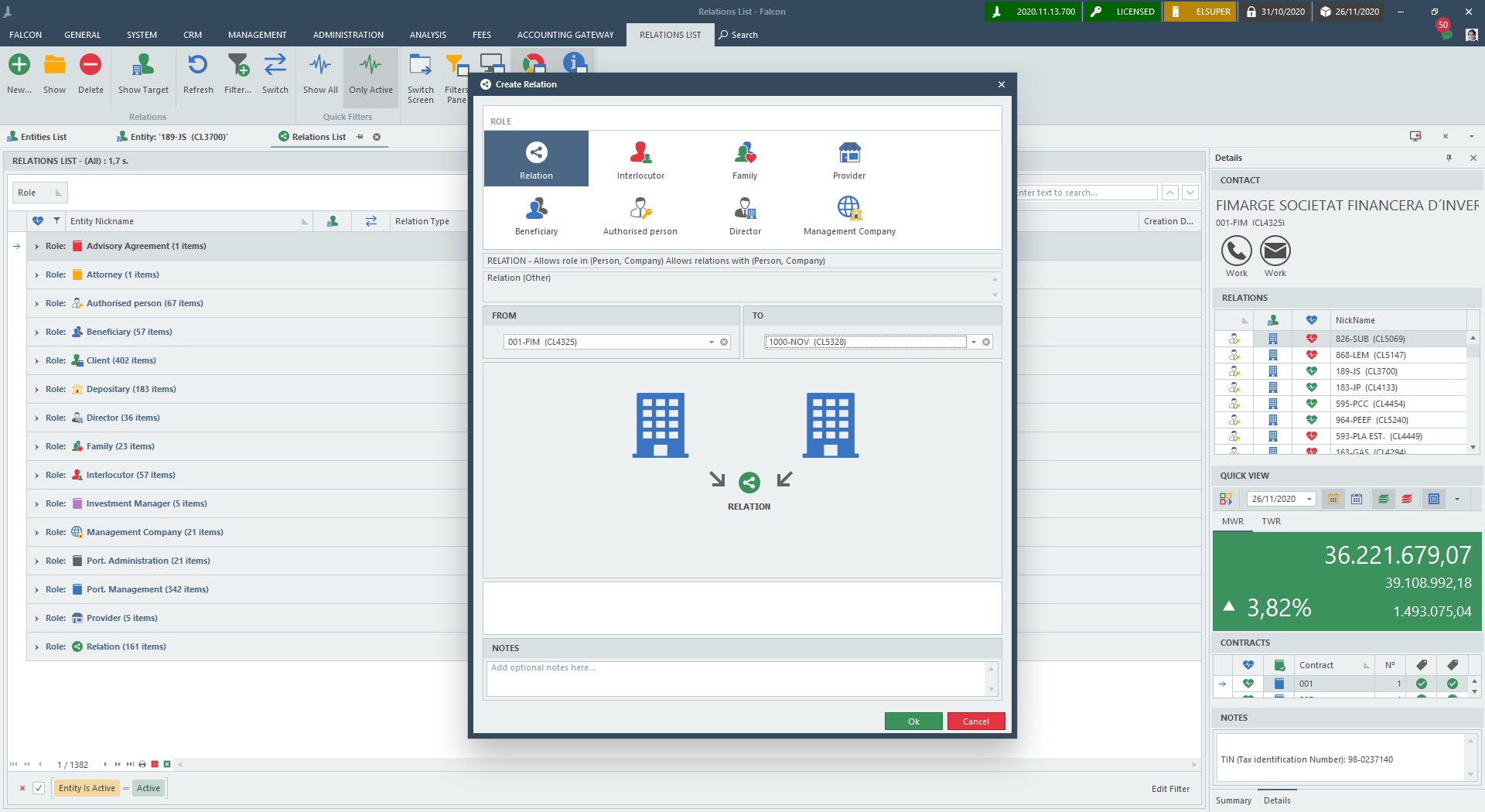This screenshot has height=812, width=1485.
Task: Toggle the Entity Is Active filter checkbox
Action: [x=39, y=788]
